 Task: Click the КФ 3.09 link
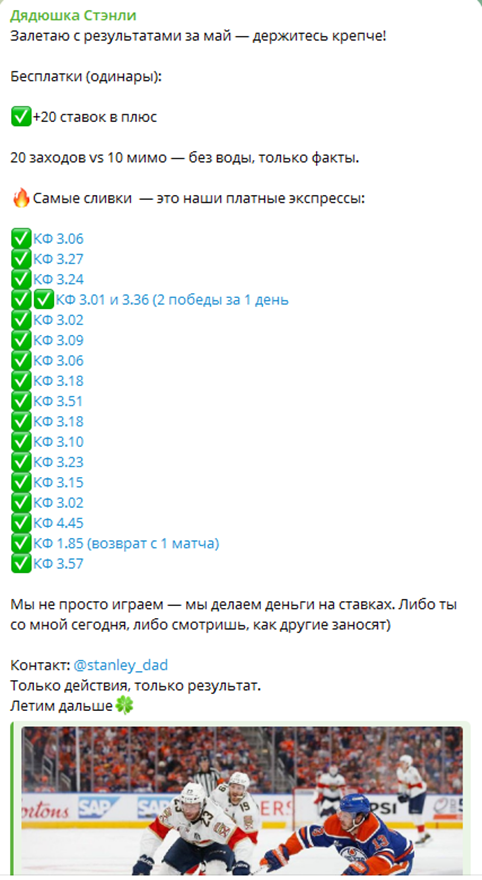[58, 340]
